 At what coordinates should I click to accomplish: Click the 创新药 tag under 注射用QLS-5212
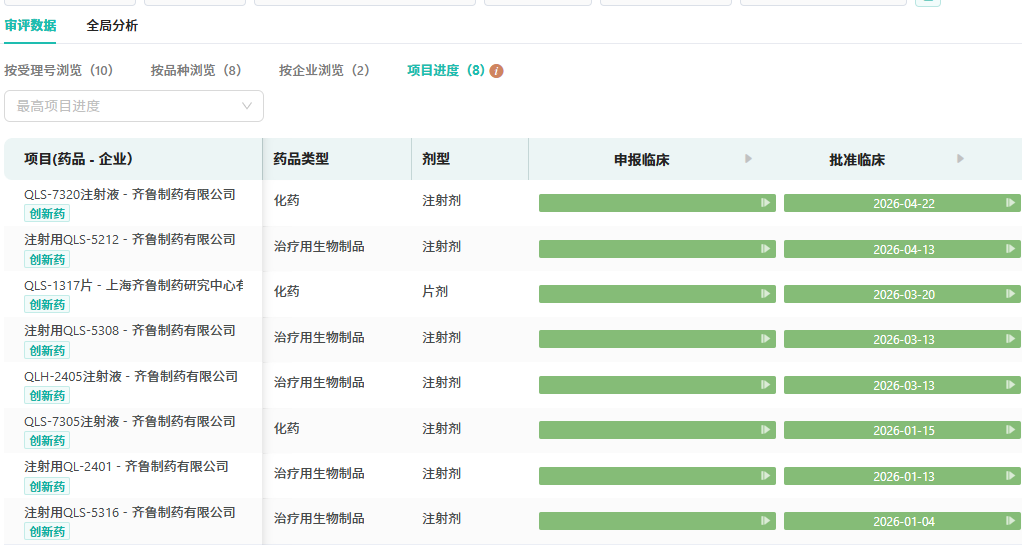[47, 259]
